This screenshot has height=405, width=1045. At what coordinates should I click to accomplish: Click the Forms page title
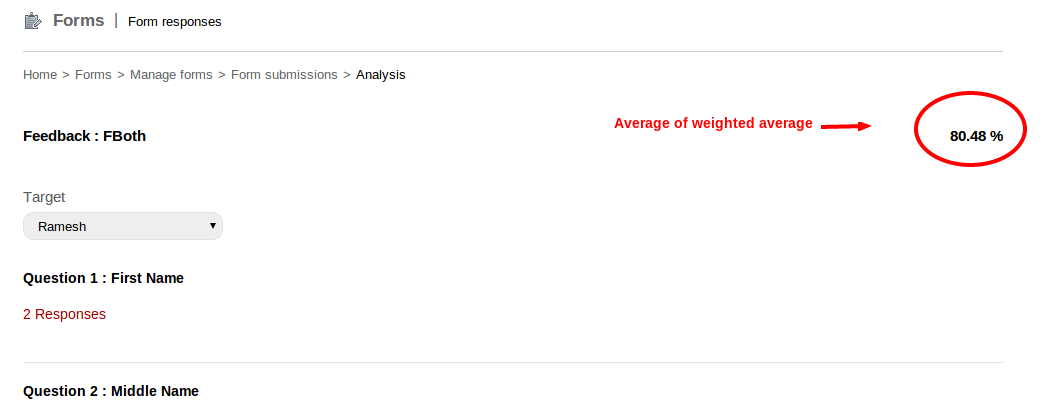(78, 20)
